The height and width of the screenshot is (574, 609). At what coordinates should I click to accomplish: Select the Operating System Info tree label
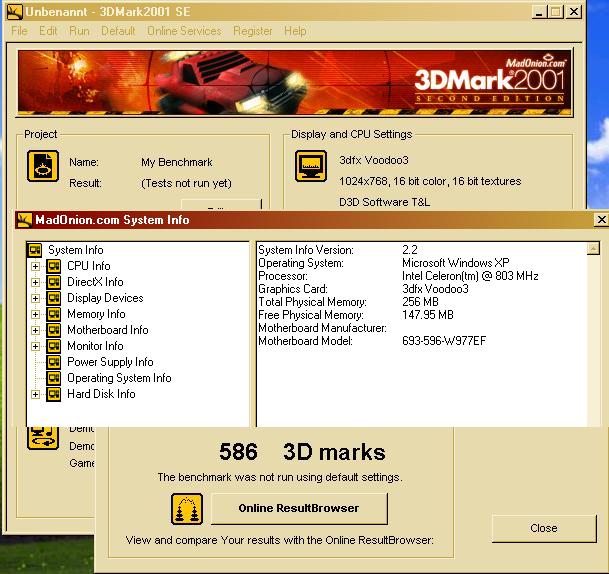[x=119, y=378]
